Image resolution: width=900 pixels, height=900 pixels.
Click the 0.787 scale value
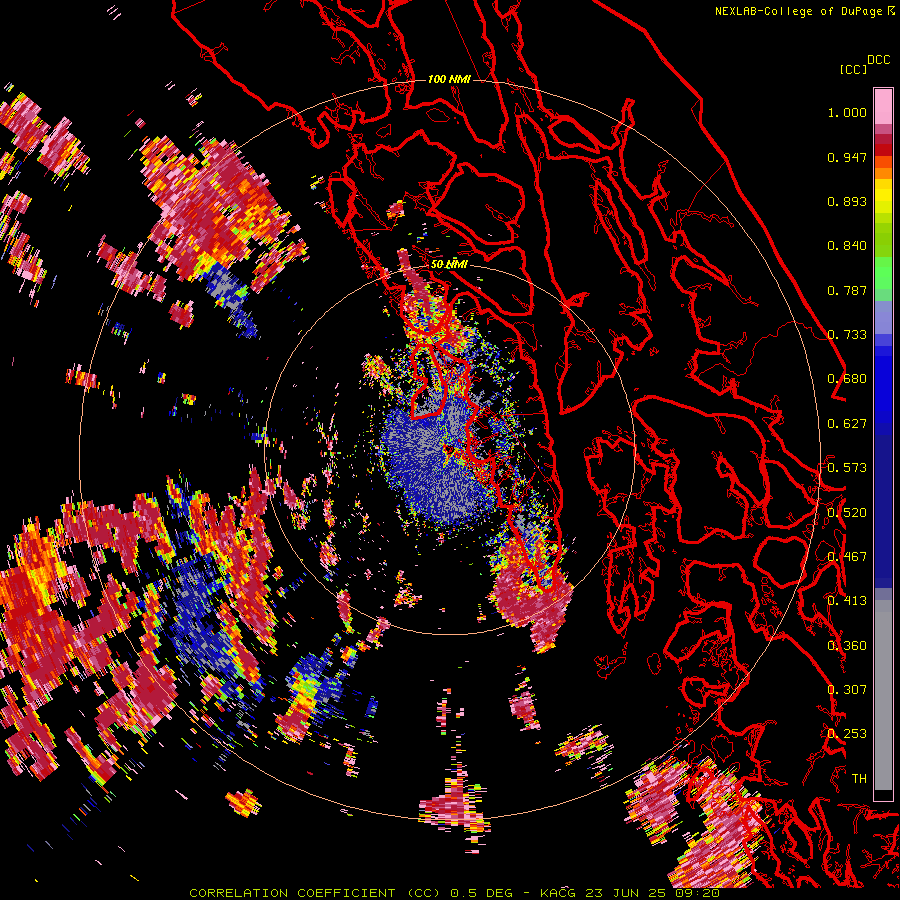847,290
